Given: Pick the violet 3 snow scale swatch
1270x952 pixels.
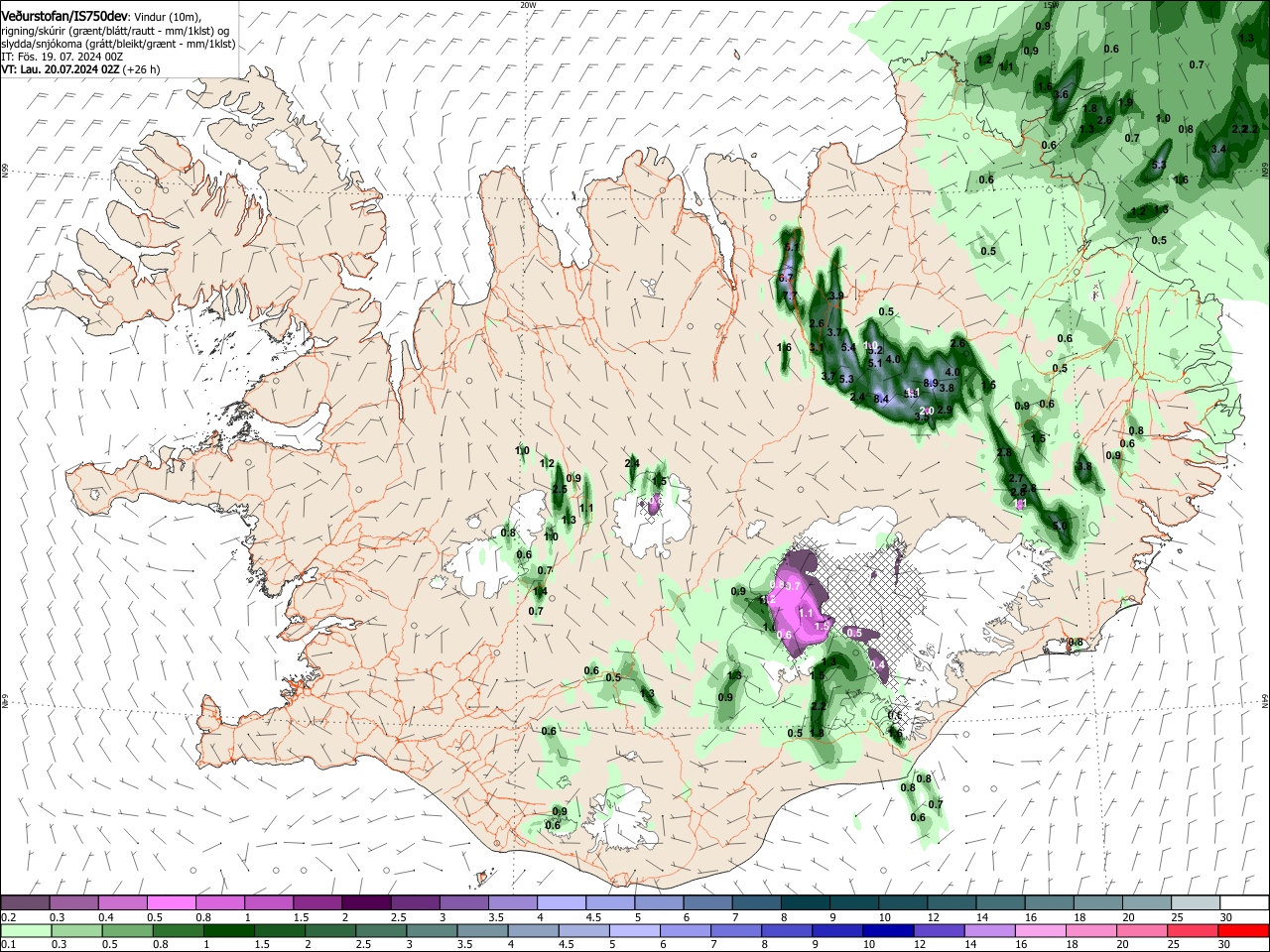Looking at the screenshot, I should [x=463, y=902].
